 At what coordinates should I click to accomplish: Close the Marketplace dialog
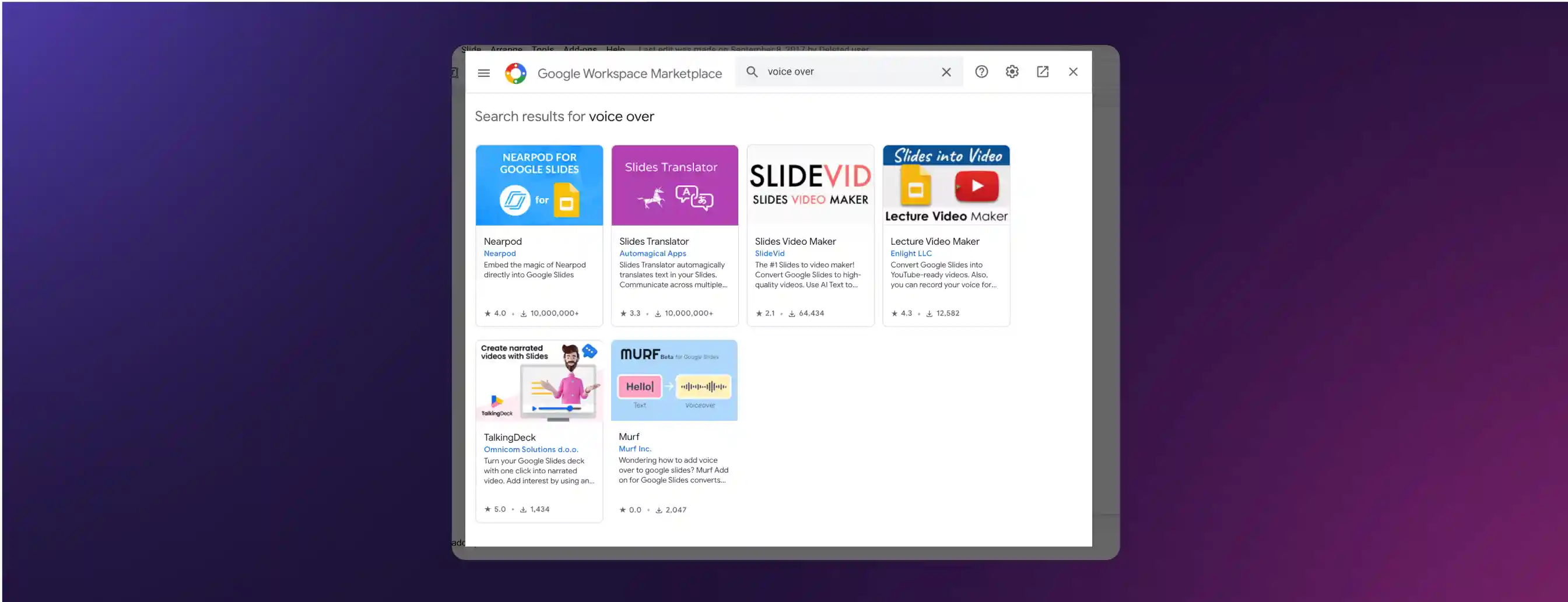click(1073, 72)
